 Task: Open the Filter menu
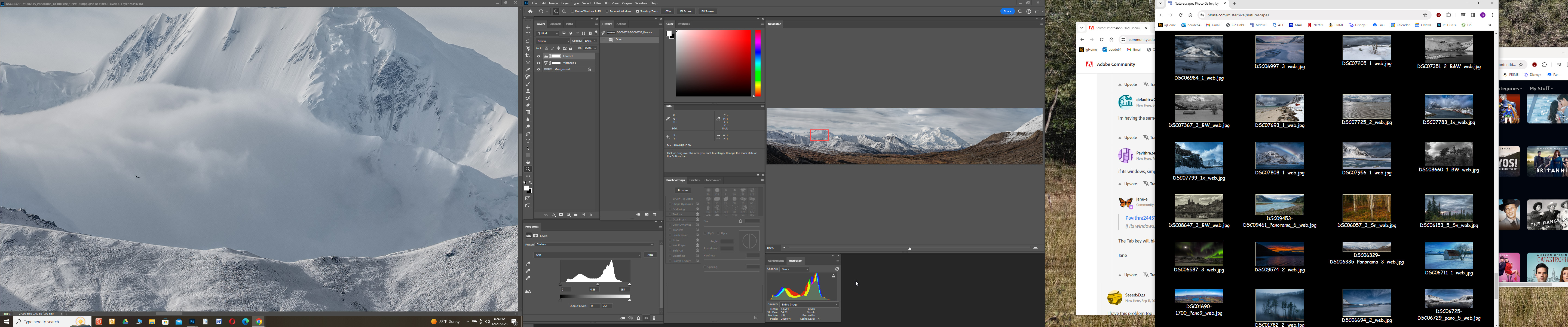pos(598,3)
